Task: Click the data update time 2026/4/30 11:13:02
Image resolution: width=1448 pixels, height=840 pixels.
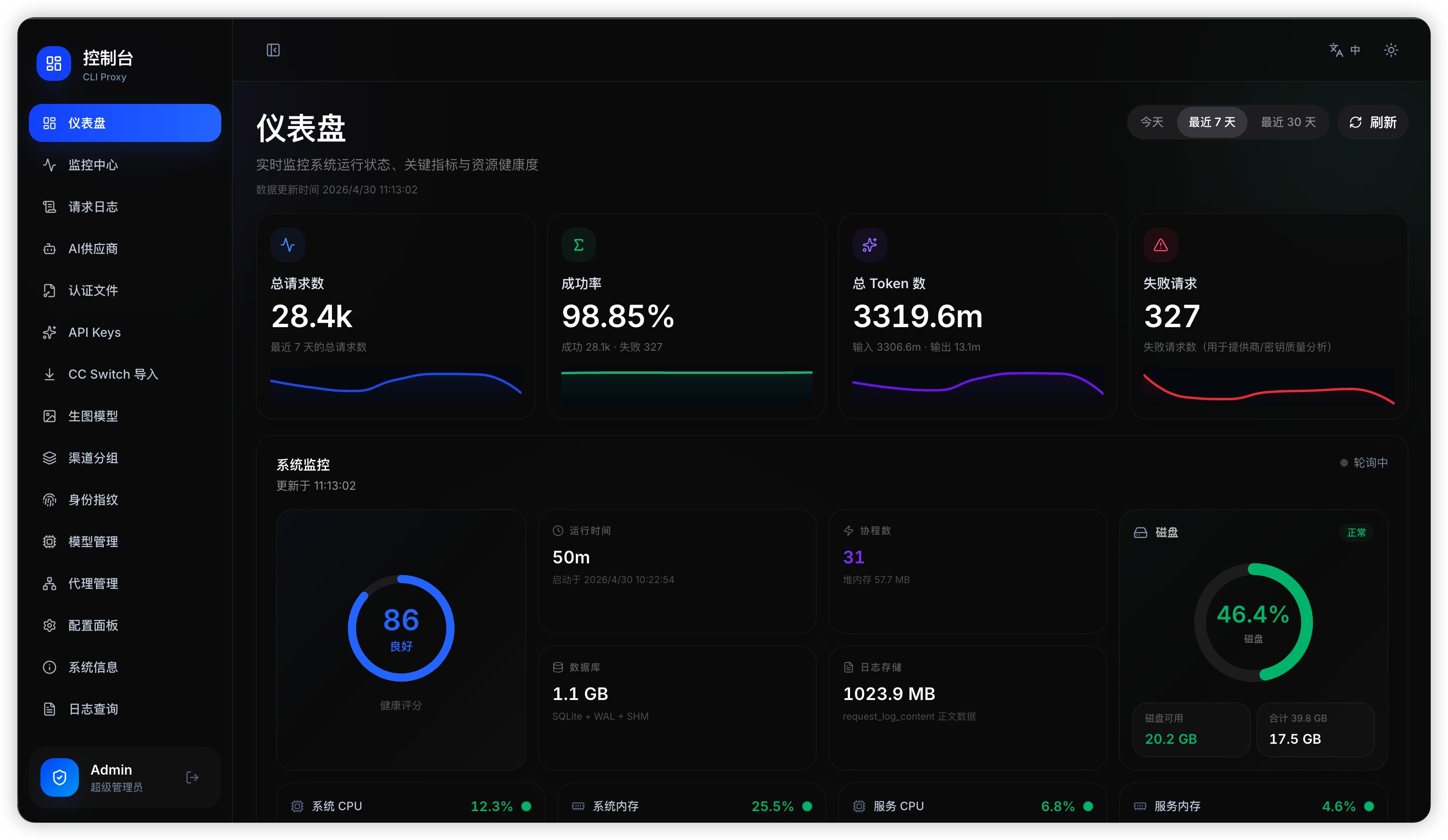Action: tap(370, 190)
